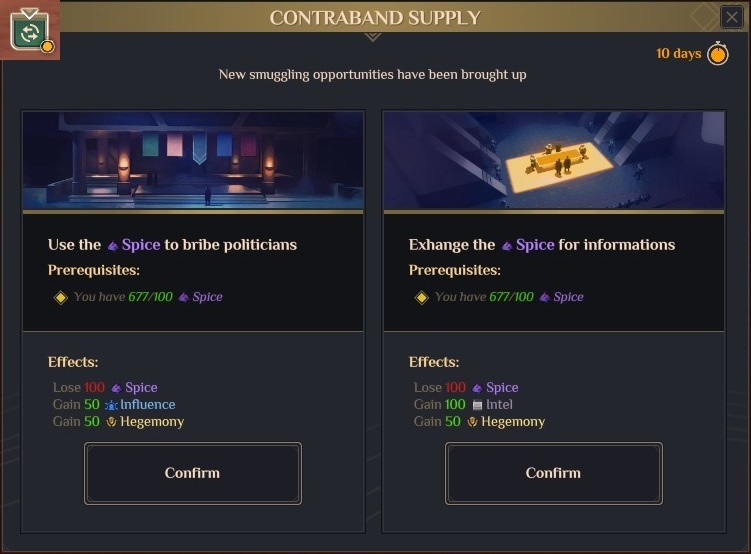
Task: Click the Intel icon in information effects
Action: 477,405
